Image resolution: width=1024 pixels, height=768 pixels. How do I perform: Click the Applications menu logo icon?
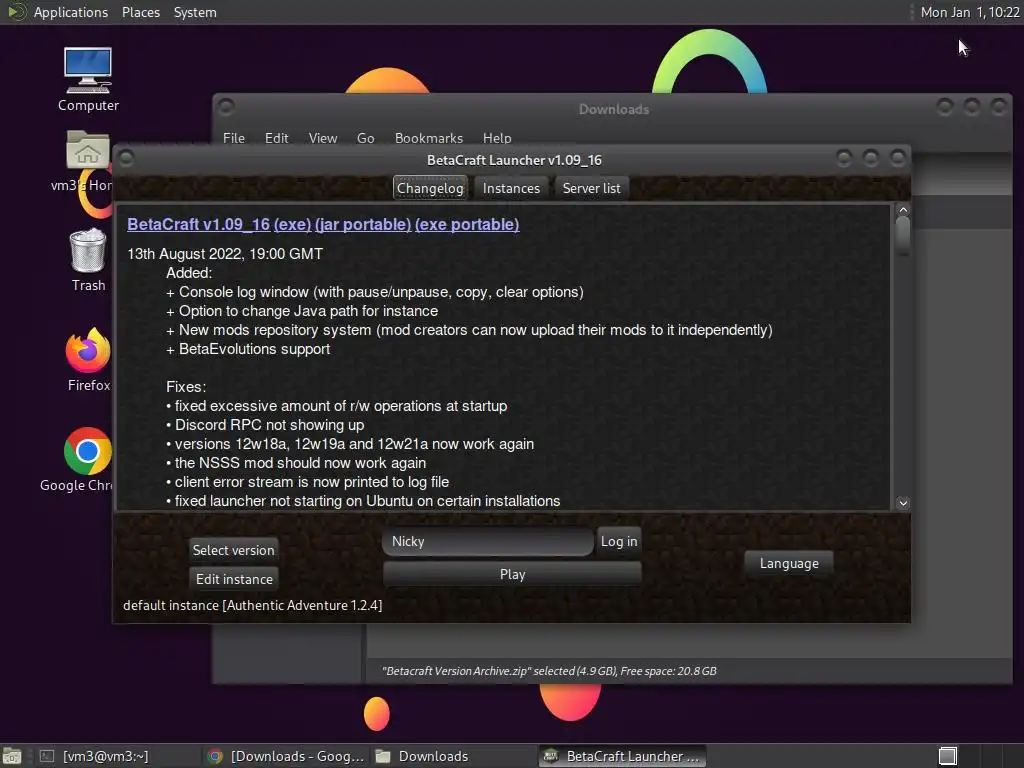(x=16, y=12)
